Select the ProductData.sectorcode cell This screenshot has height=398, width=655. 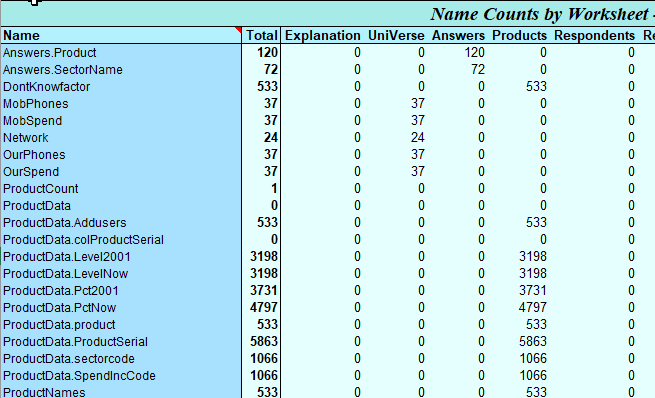click(x=121, y=359)
